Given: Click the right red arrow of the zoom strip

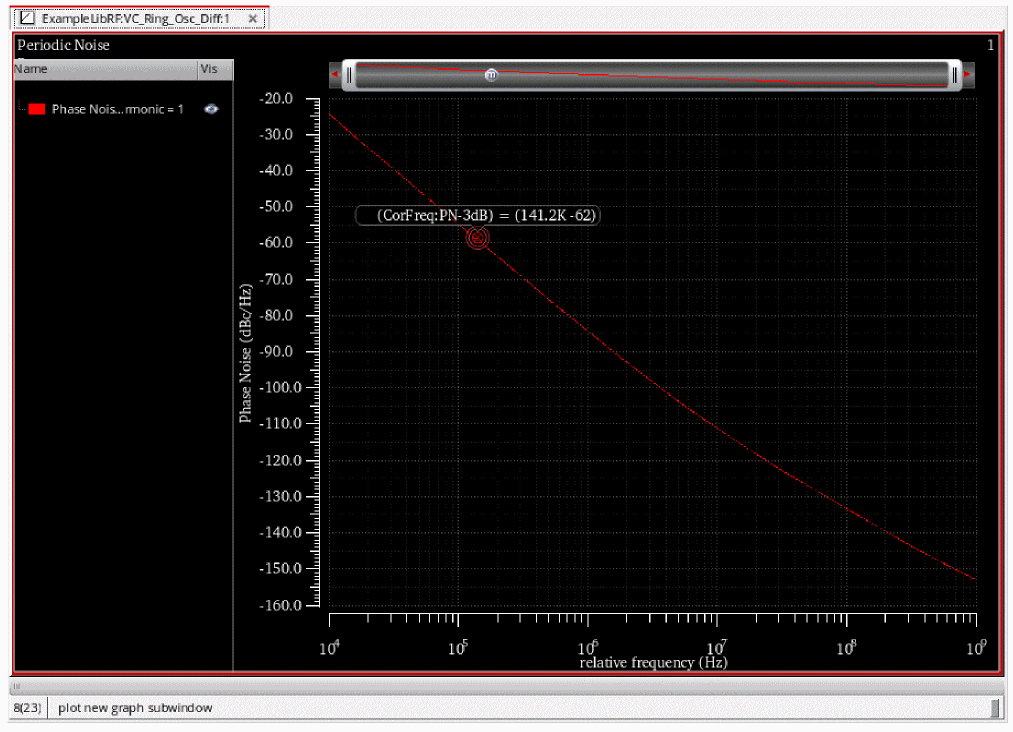Looking at the screenshot, I should 968,75.
